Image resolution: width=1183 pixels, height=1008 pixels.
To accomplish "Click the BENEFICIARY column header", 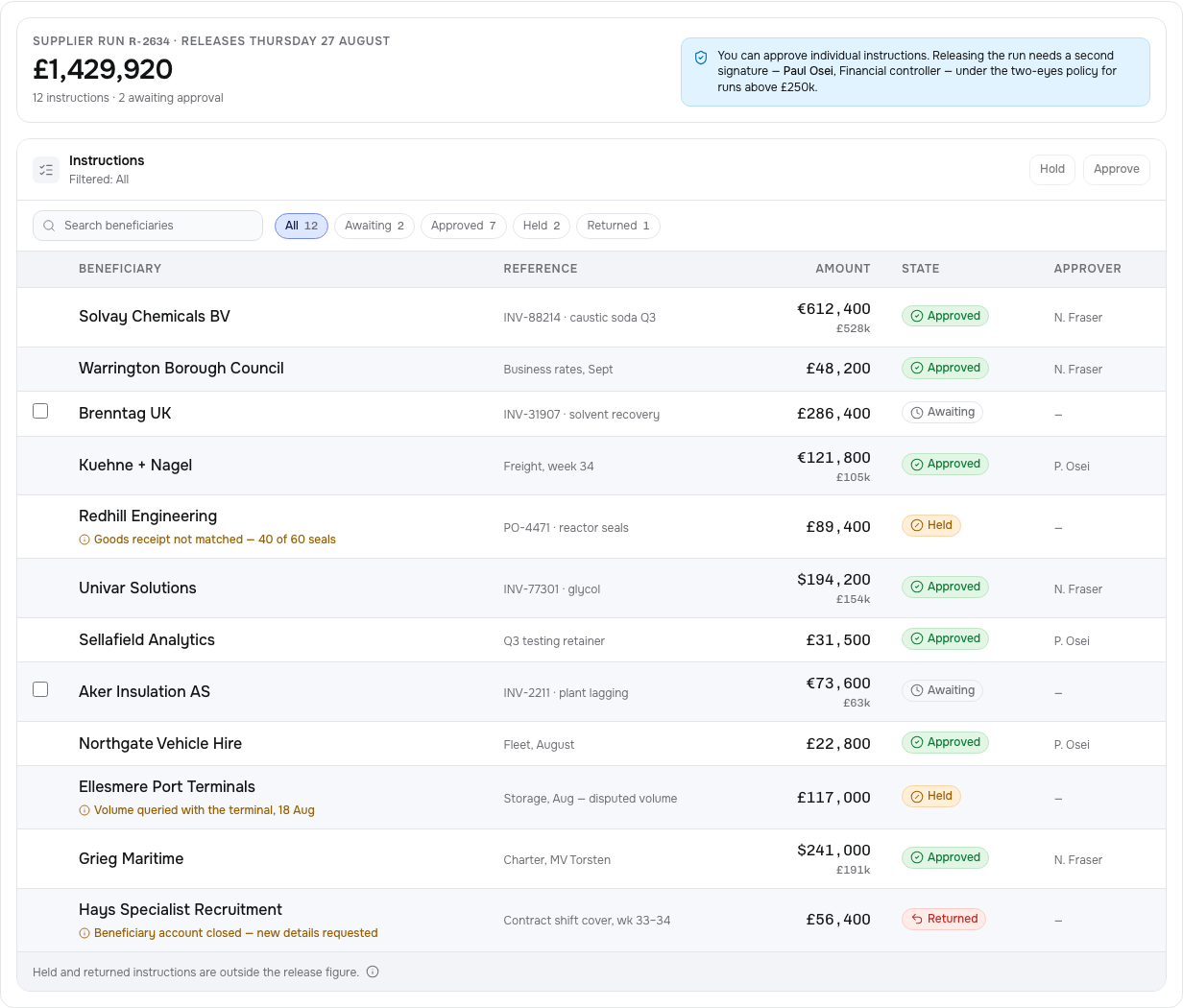I will [120, 269].
